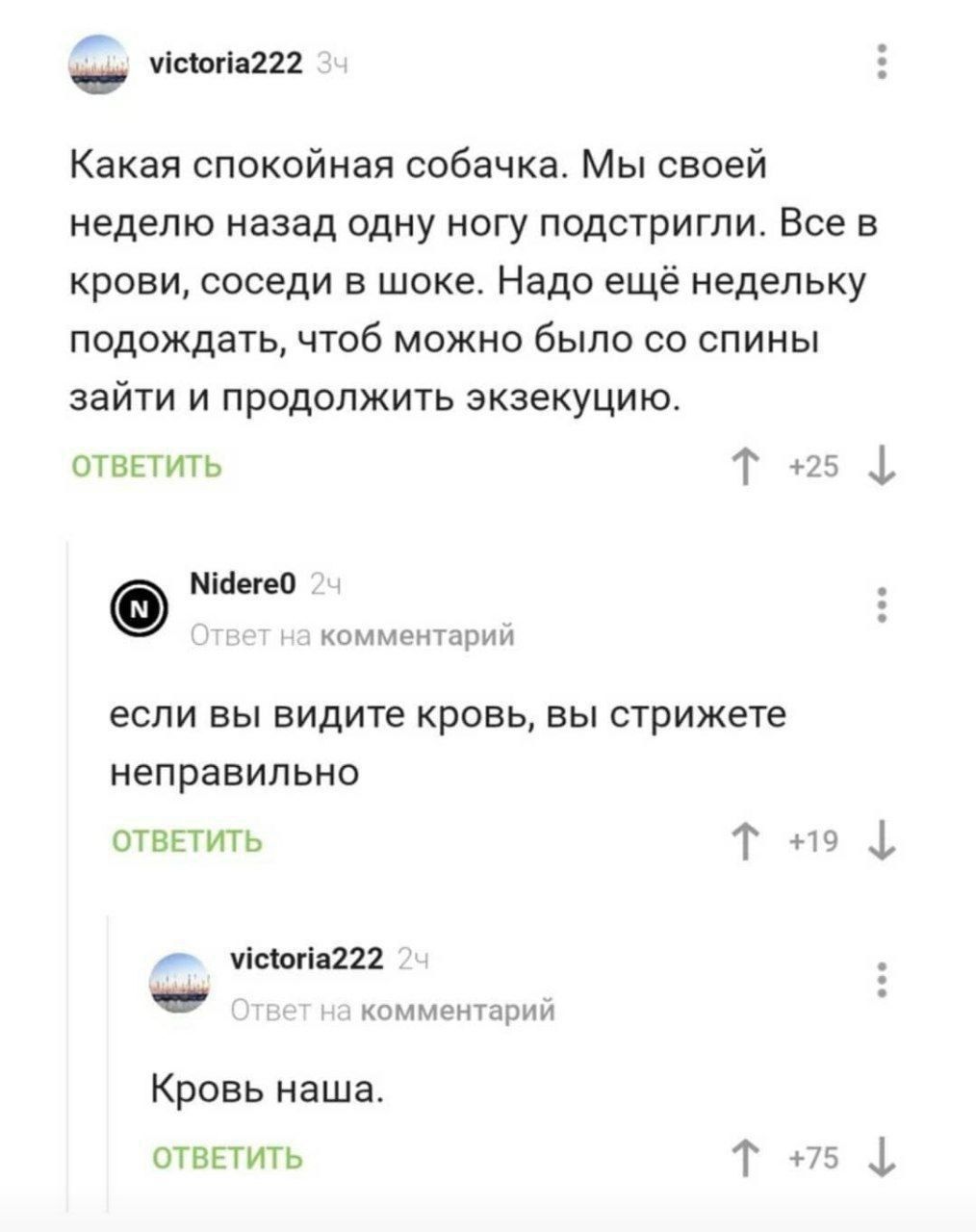Click ОТВЕТИТЬ under the first comment
Image resolution: width=976 pixels, height=1232 pixels.
tap(144, 465)
